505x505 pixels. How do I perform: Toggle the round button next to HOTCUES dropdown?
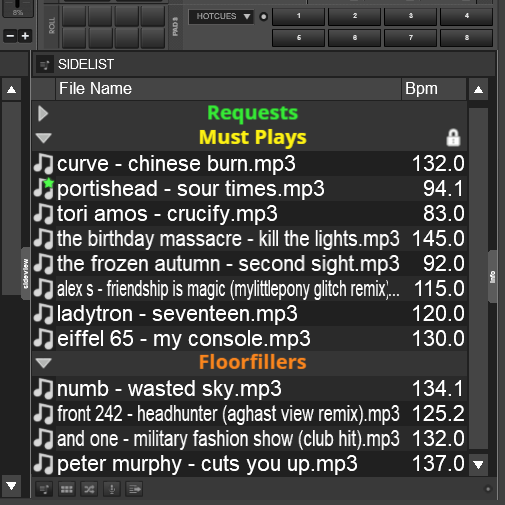263,16
